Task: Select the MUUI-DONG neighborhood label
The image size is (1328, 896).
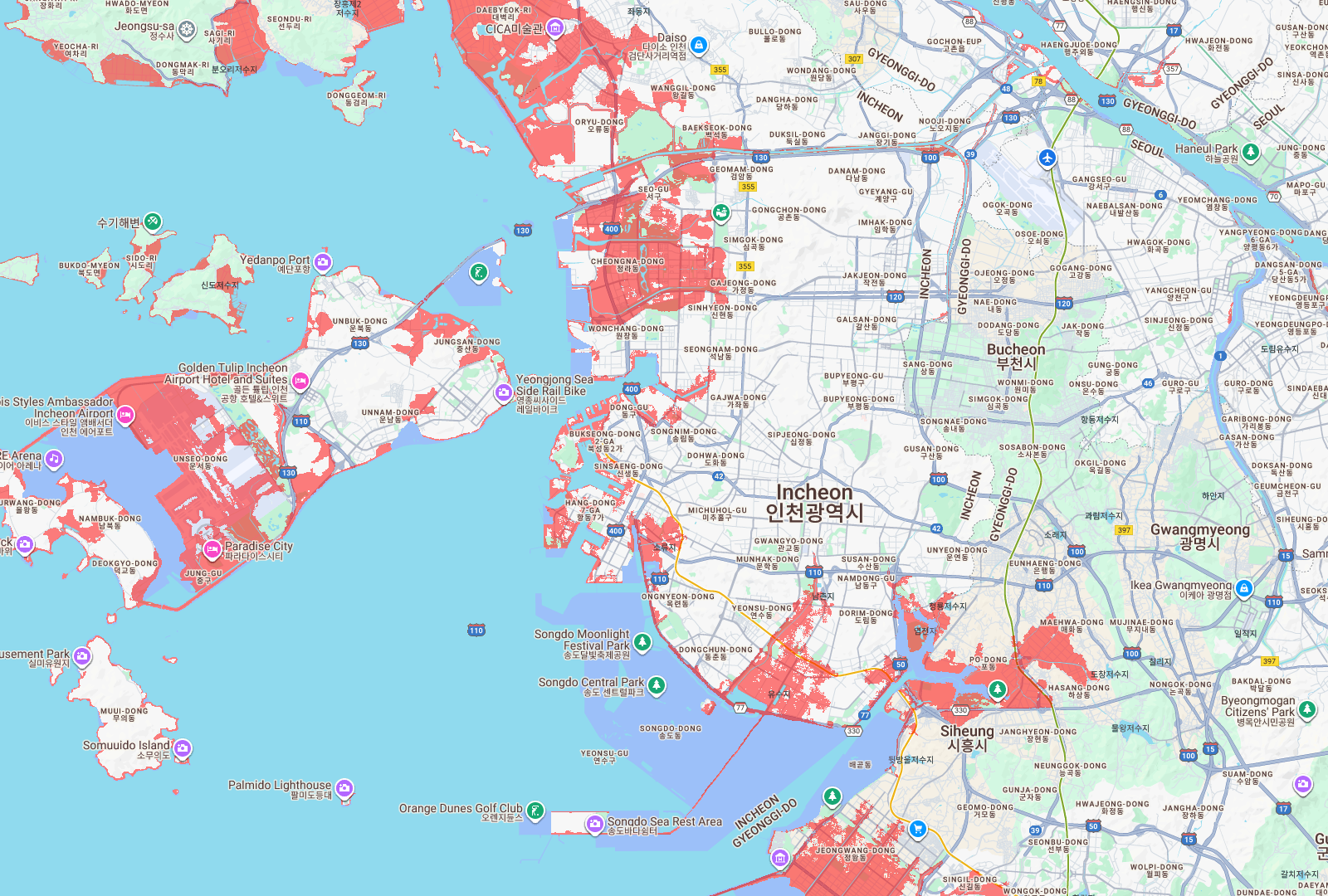Action: click(x=124, y=714)
